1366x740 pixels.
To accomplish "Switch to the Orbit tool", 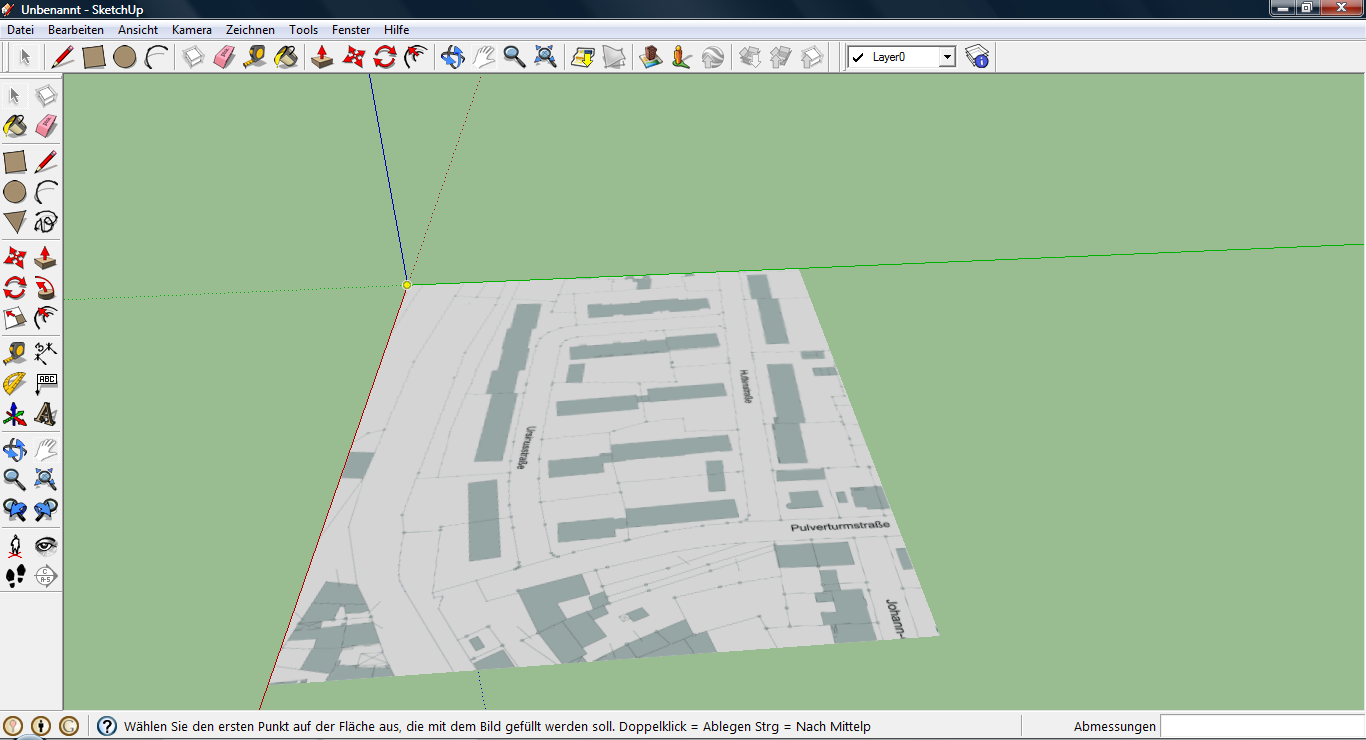I will (x=451, y=57).
